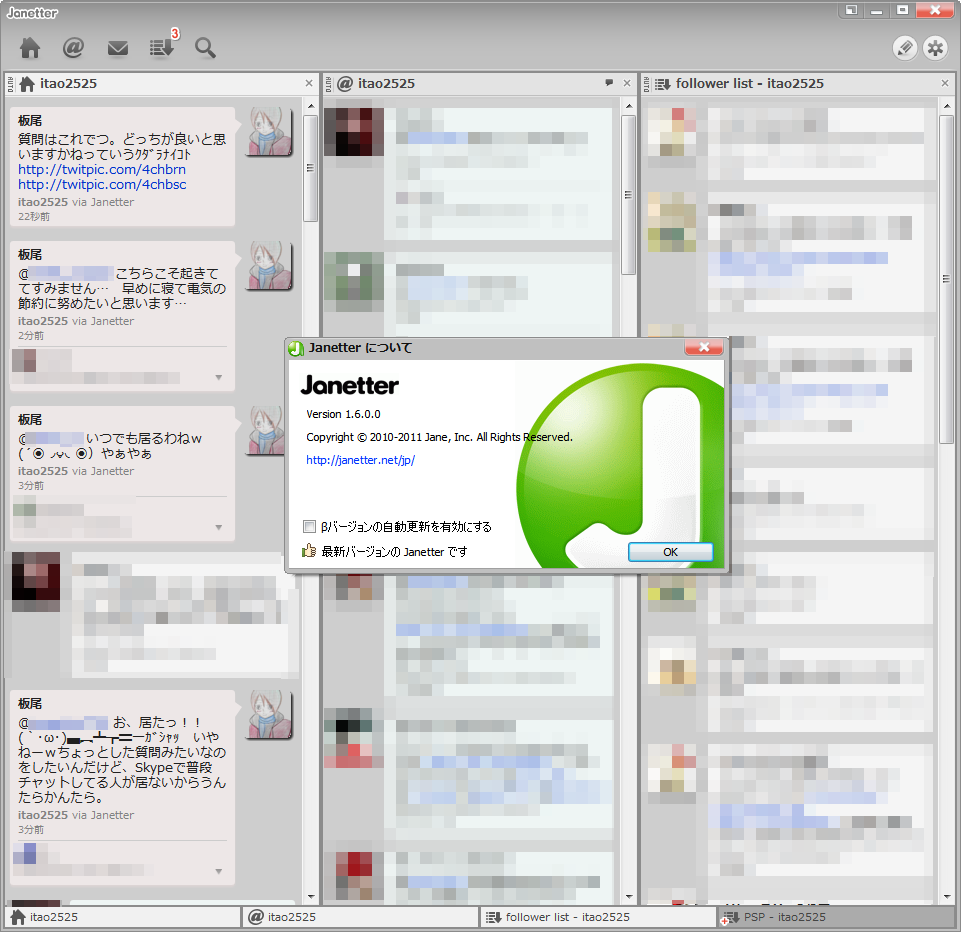
Task: Click the Version 1.6.0.0 text
Action: tap(343, 414)
